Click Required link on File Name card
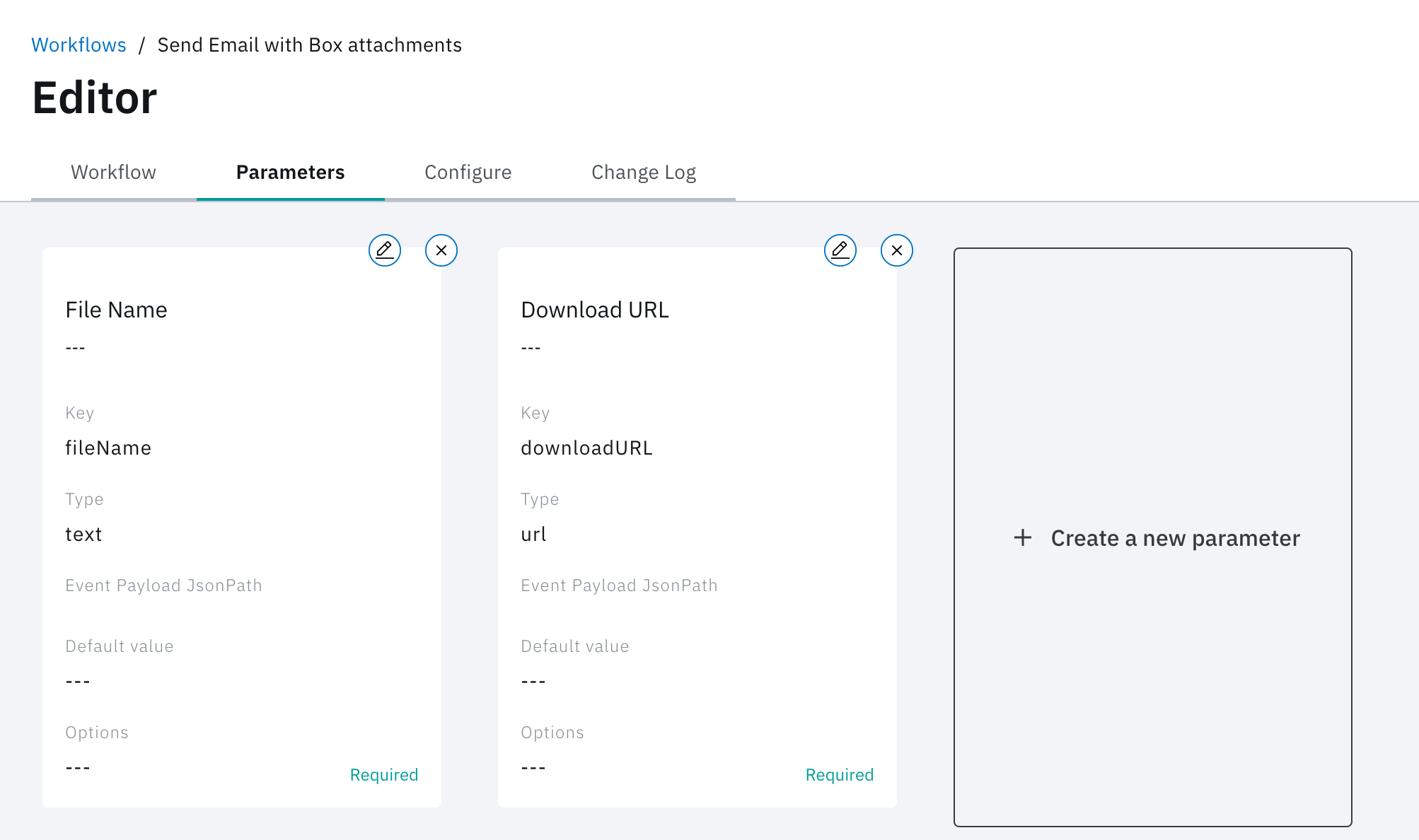 click(384, 774)
